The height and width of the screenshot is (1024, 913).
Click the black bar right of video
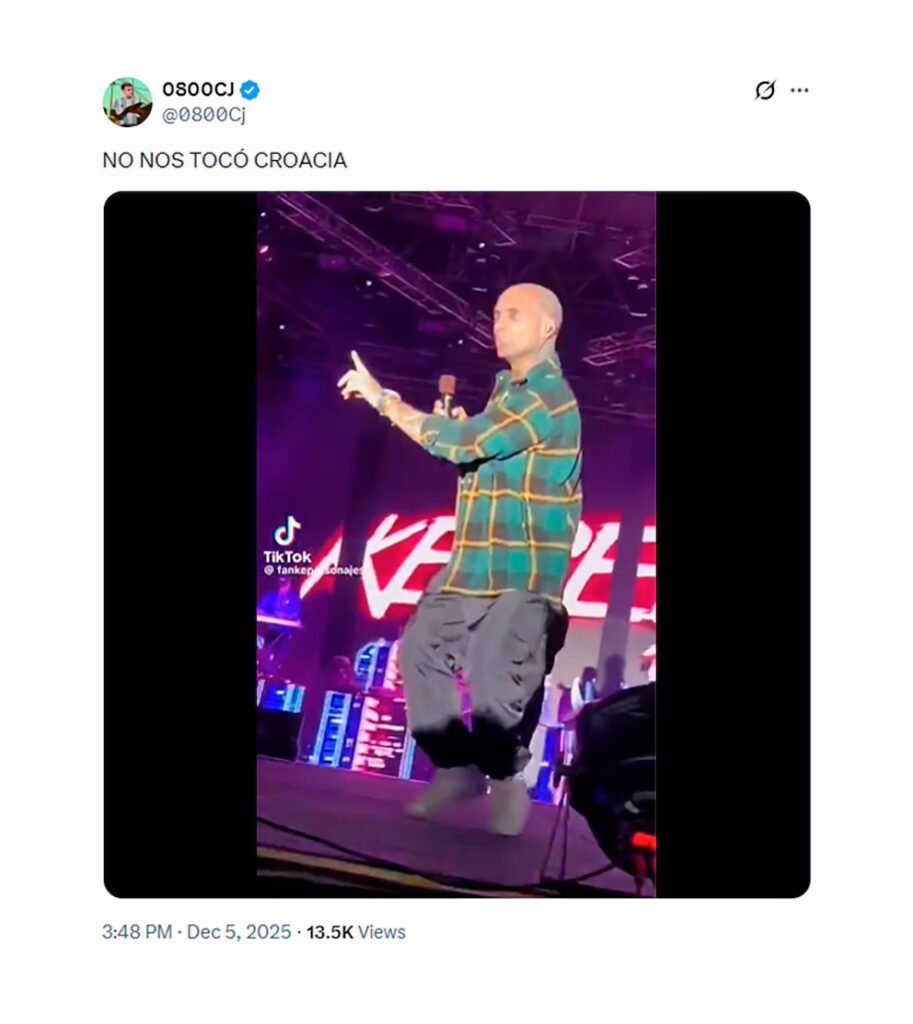click(x=733, y=544)
